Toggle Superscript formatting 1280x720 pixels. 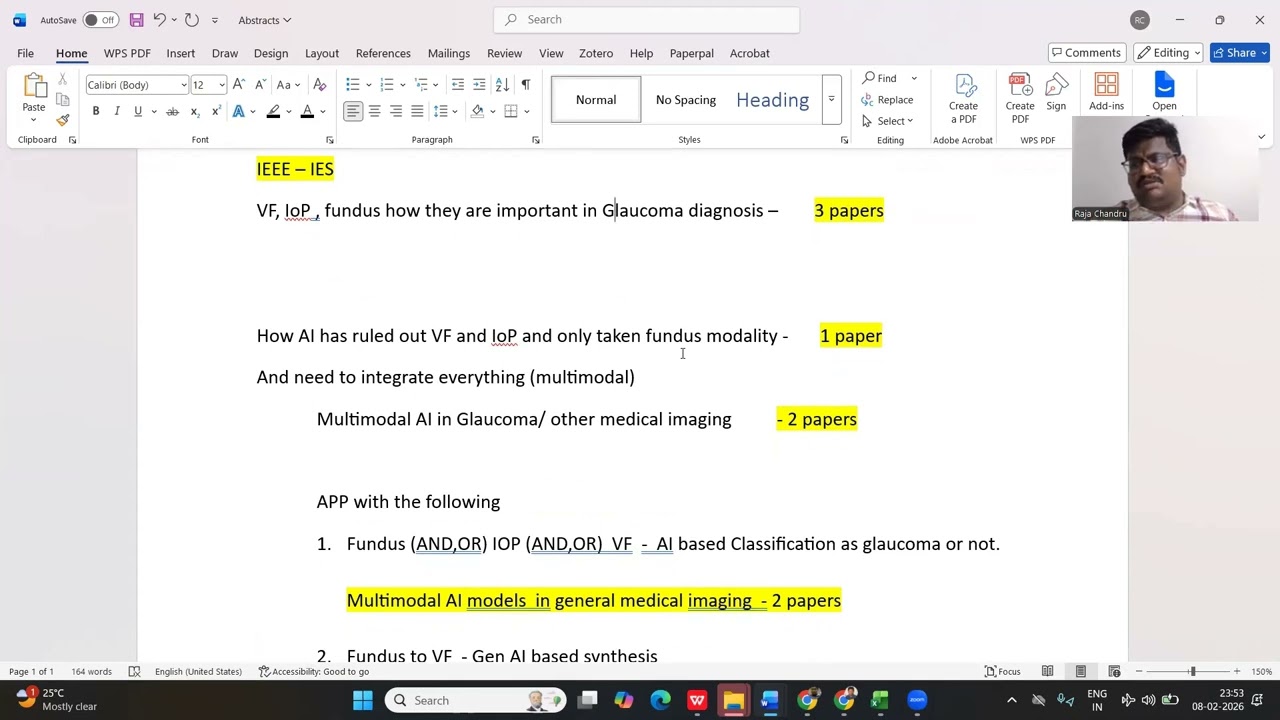(215, 111)
